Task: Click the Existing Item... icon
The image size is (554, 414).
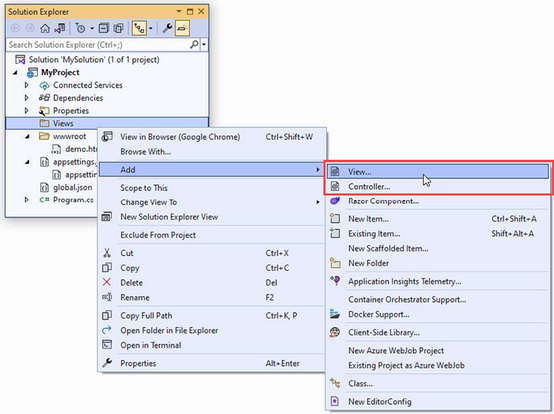Action: [x=335, y=233]
